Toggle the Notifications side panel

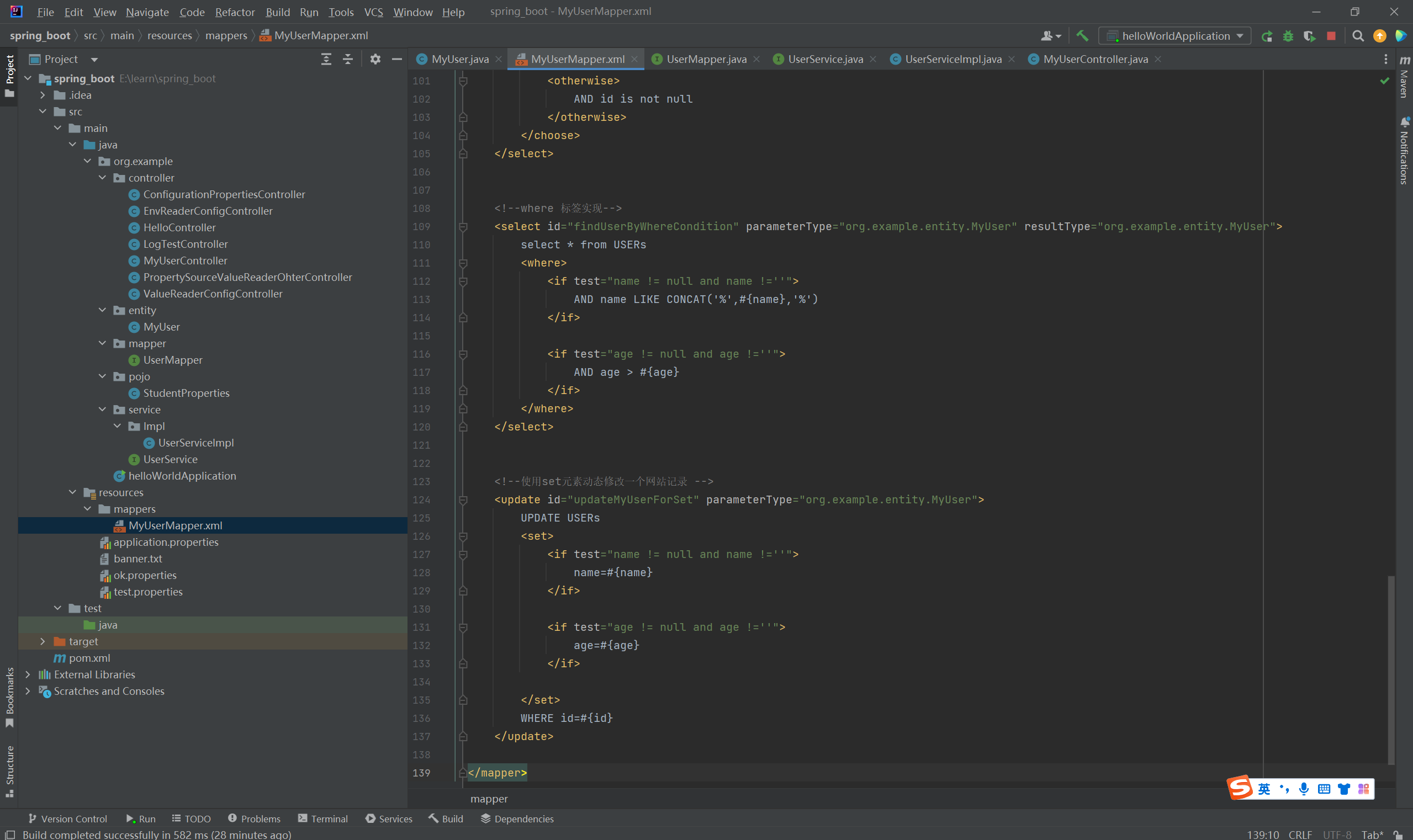[1405, 150]
